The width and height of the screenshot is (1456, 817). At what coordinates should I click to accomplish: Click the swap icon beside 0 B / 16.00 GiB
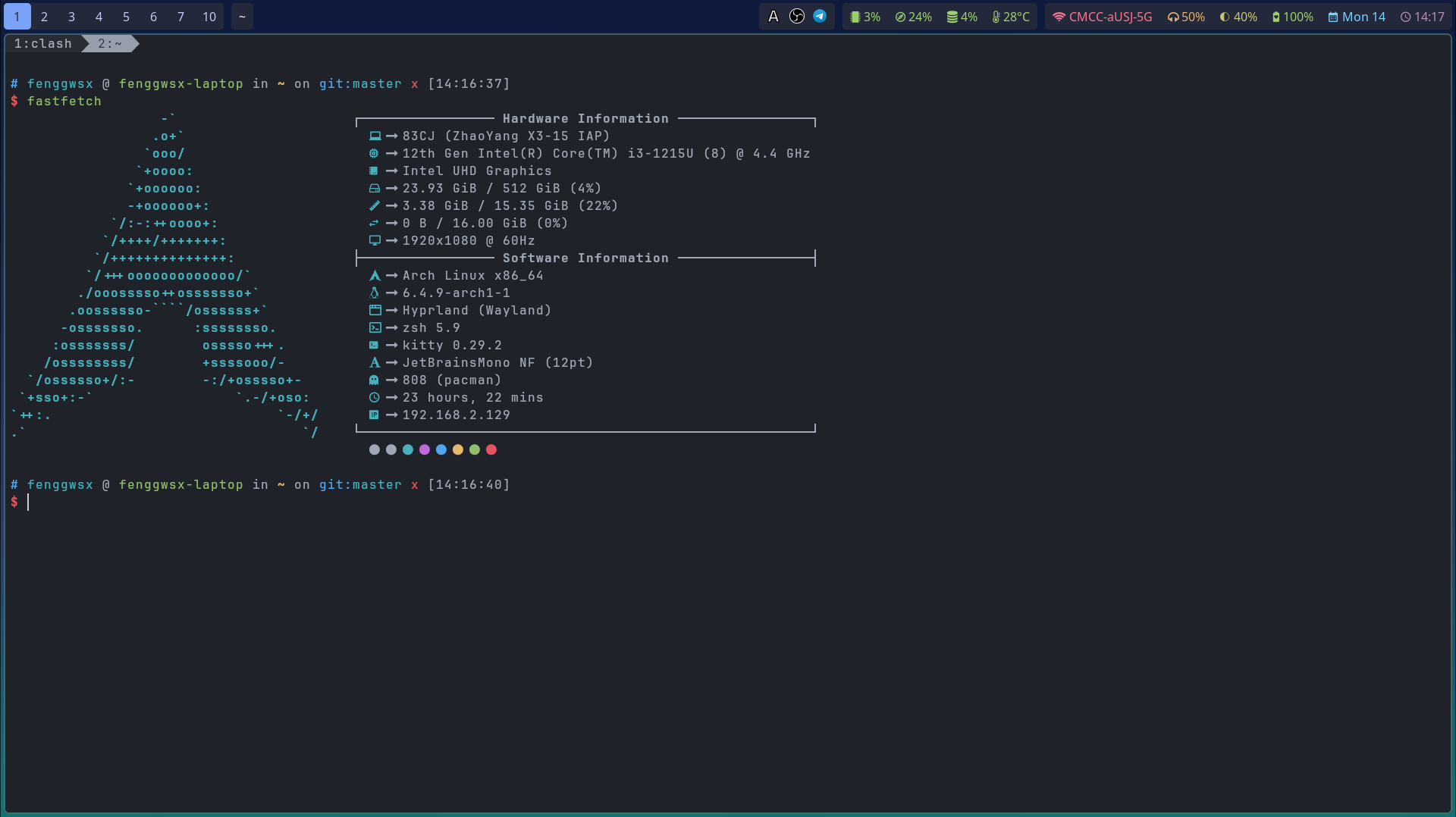point(374,224)
